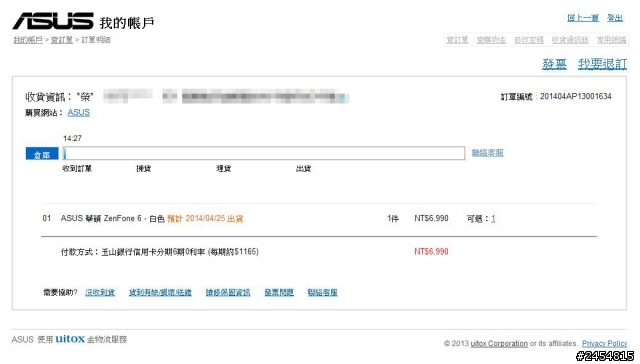Select 修改密碼 in the top menu

[x=529, y=40]
